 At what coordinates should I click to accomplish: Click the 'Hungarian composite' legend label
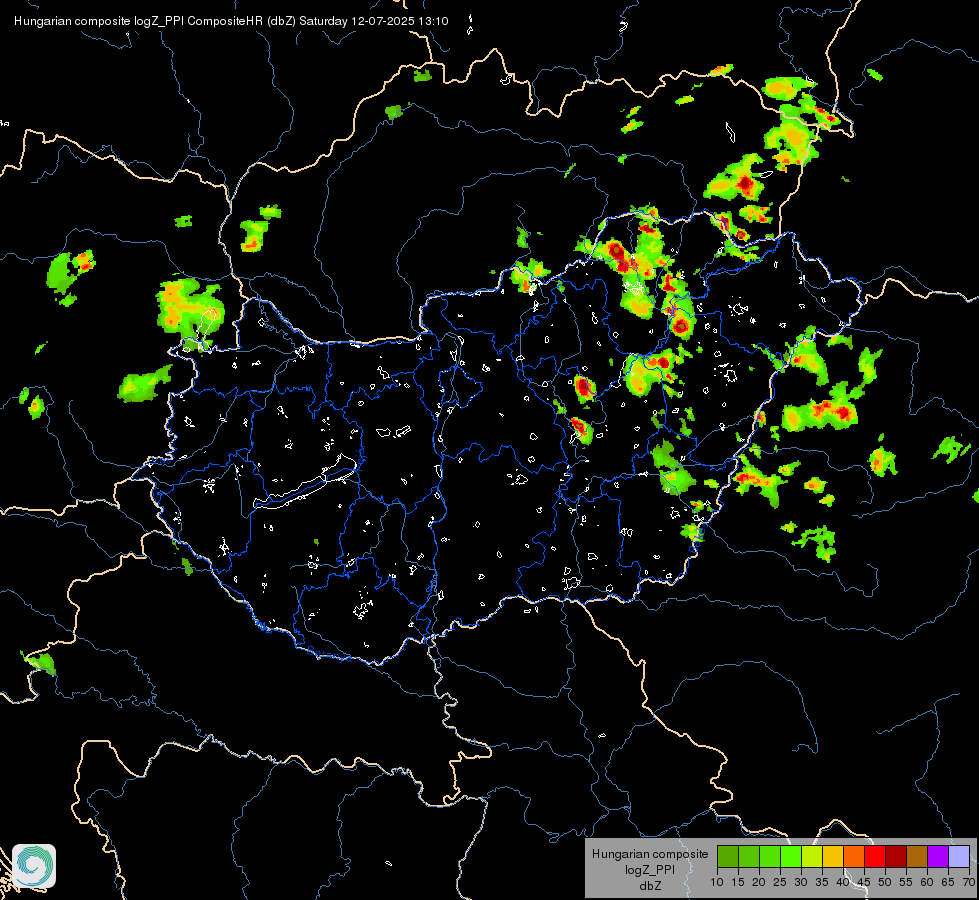click(x=650, y=854)
